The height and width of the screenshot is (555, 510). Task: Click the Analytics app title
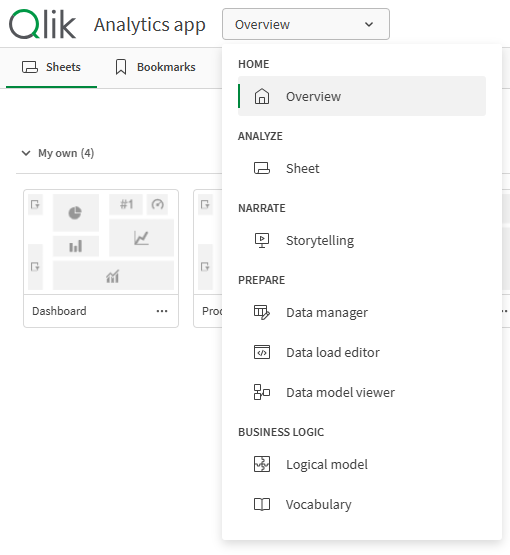pyautogui.click(x=150, y=25)
